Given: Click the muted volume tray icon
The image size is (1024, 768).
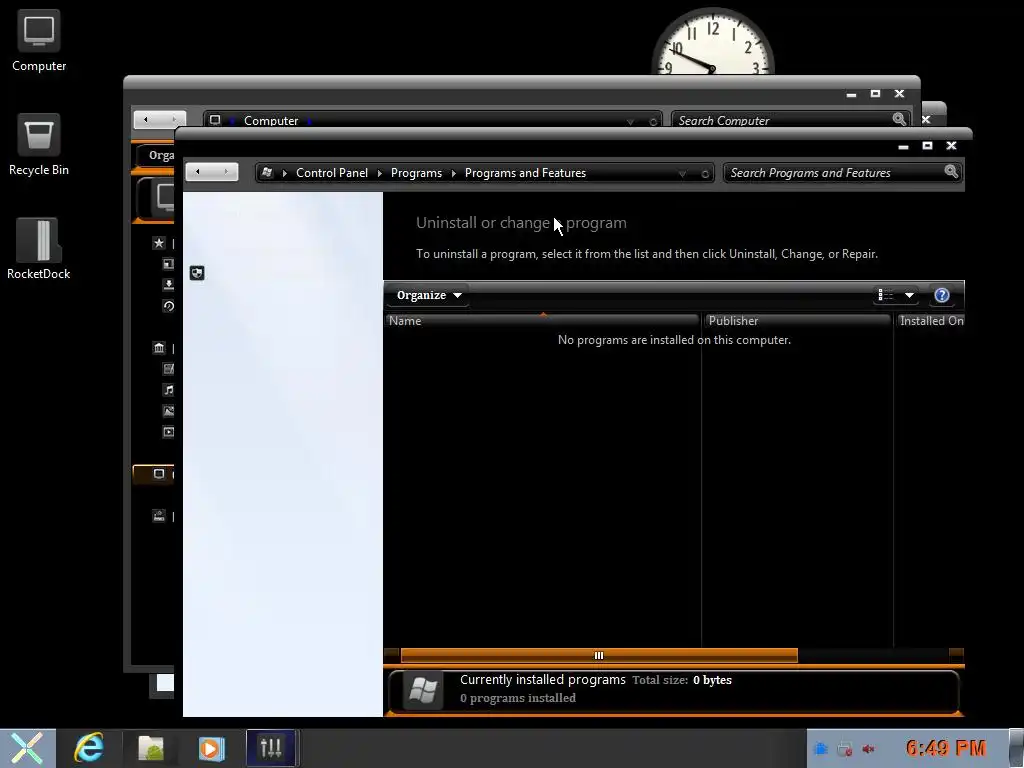Looking at the screenshot, I should (x=868, y=749).
